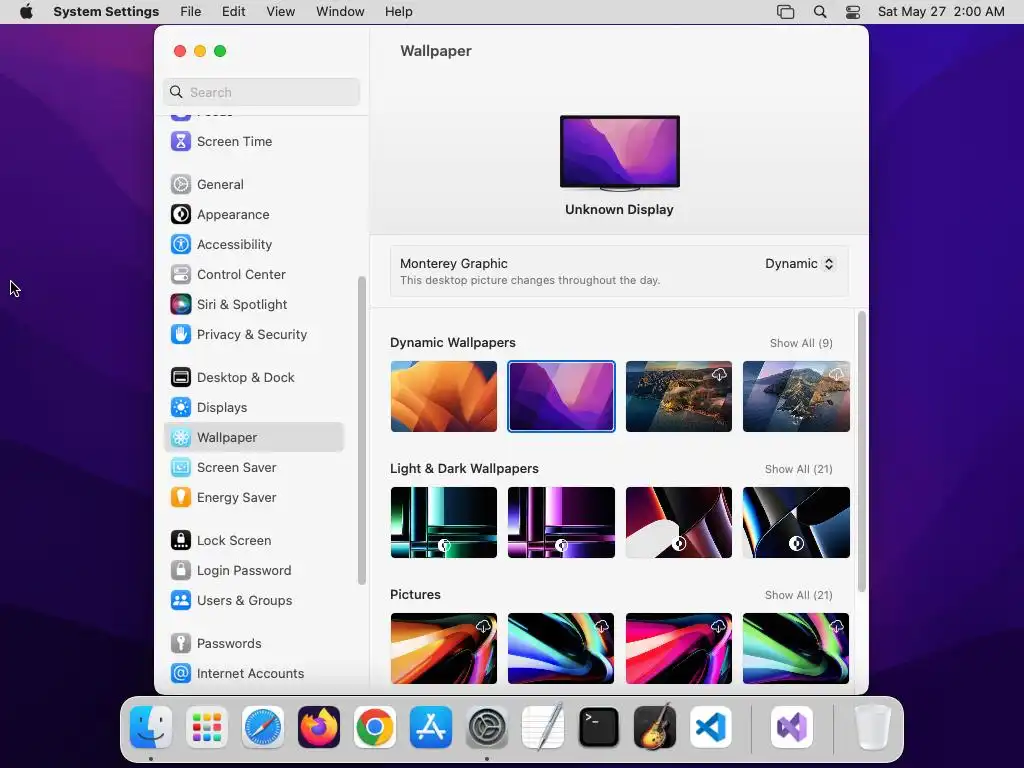Open the Edit menu
Image resolution: width=1024 pixels, height=768 pixels.
(234, 12)
